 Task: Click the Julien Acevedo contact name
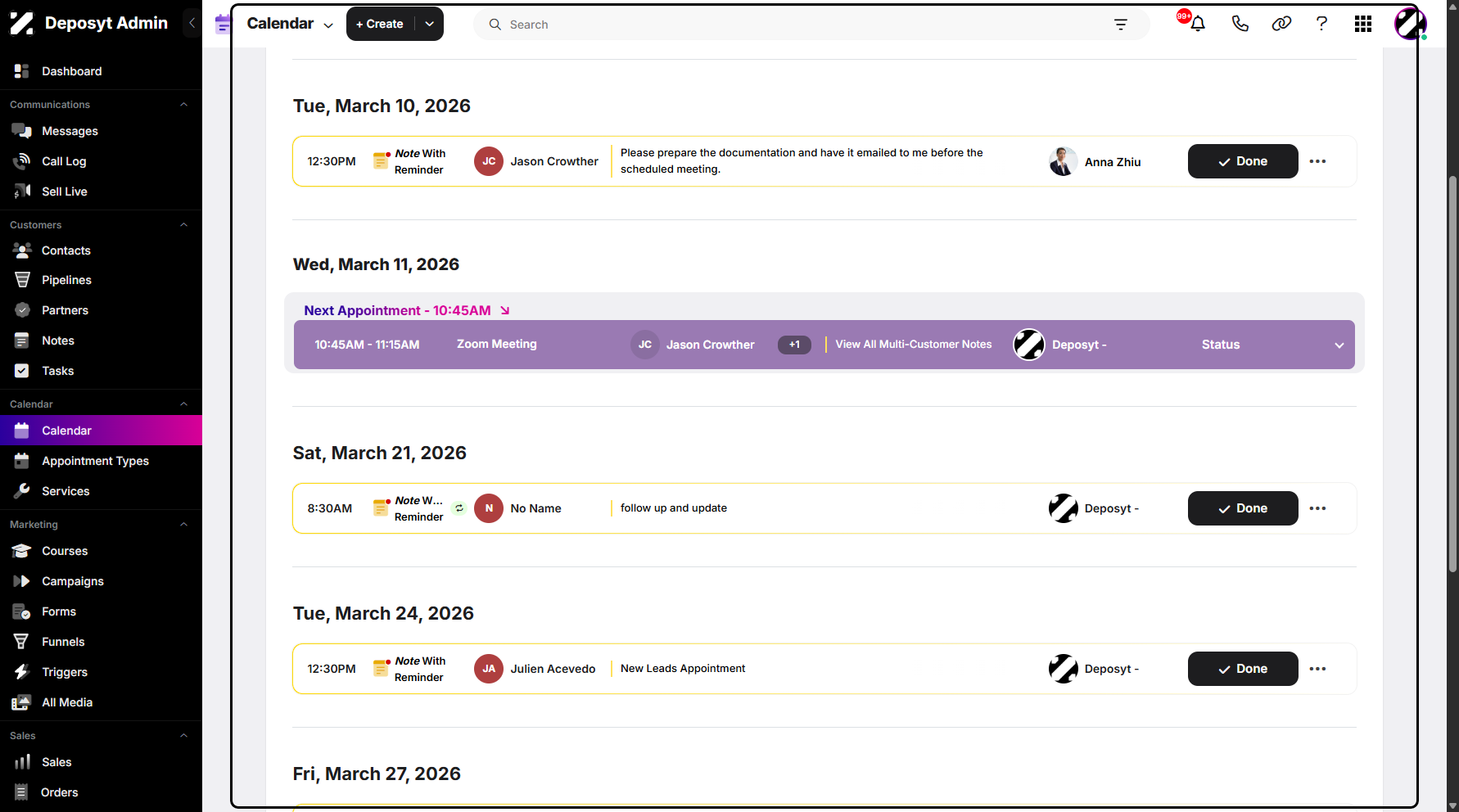(x=553, y=669)
